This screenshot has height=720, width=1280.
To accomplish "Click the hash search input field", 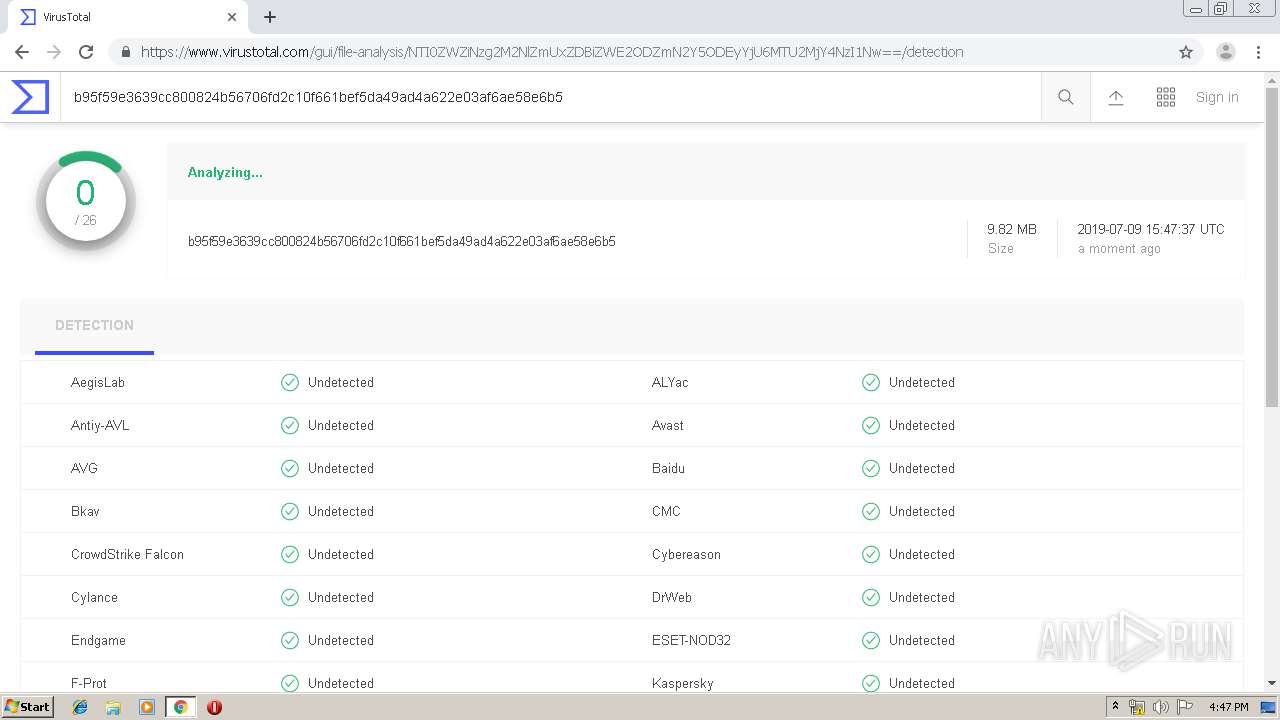I will pyautogui.click(x=550, y=97).
